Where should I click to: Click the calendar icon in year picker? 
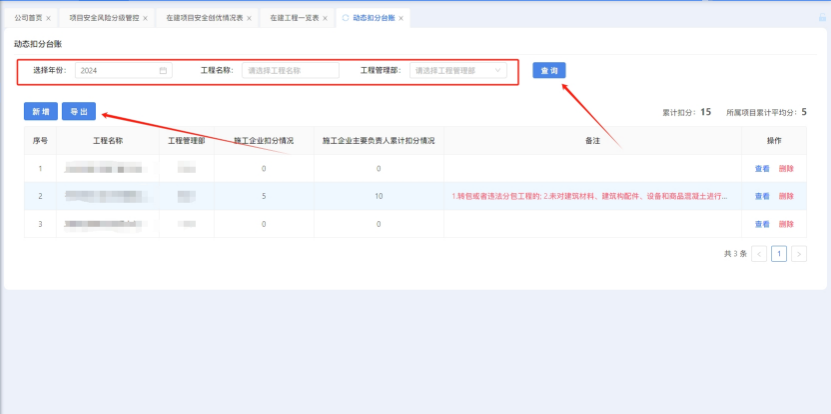point(163,71)
